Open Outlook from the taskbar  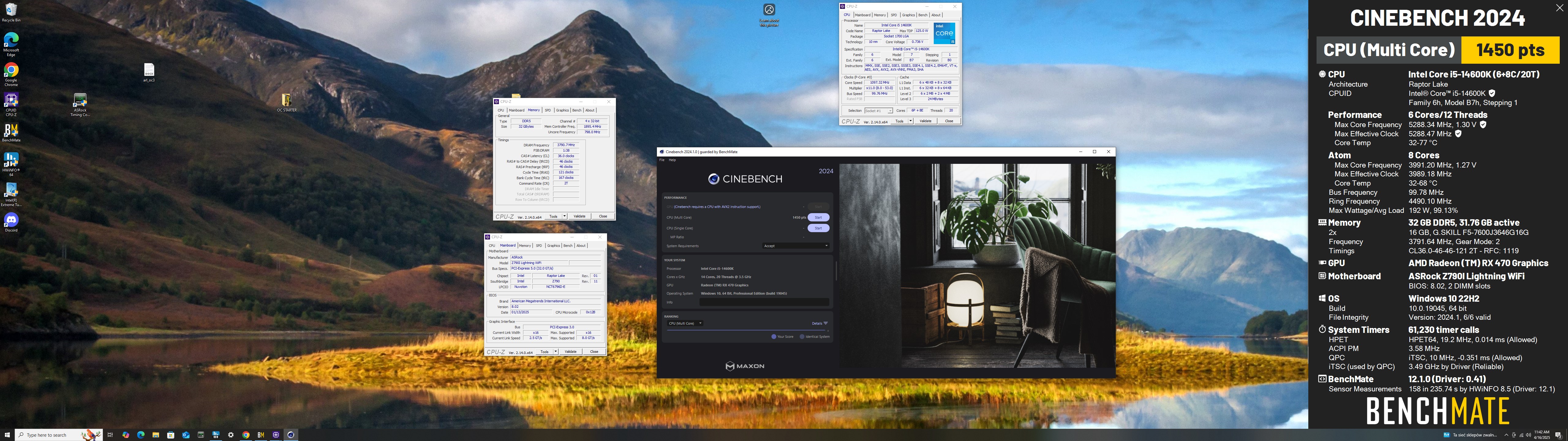(x=186, y=435)
